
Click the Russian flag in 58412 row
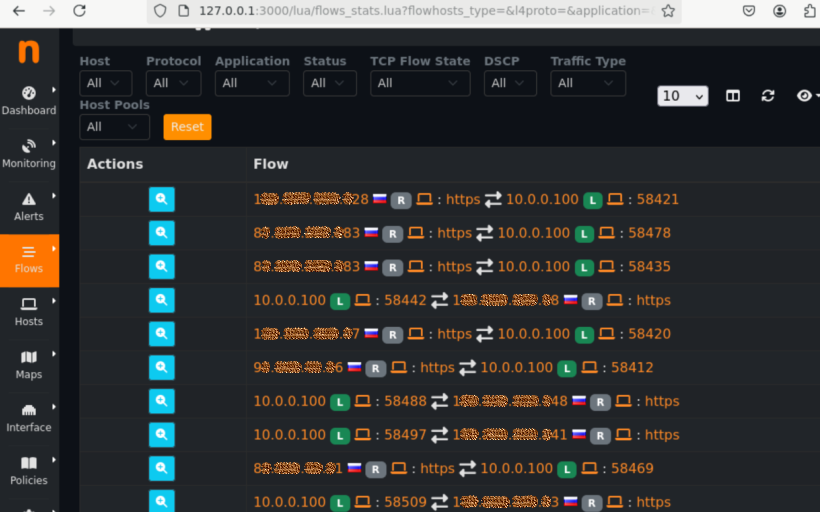355,367
